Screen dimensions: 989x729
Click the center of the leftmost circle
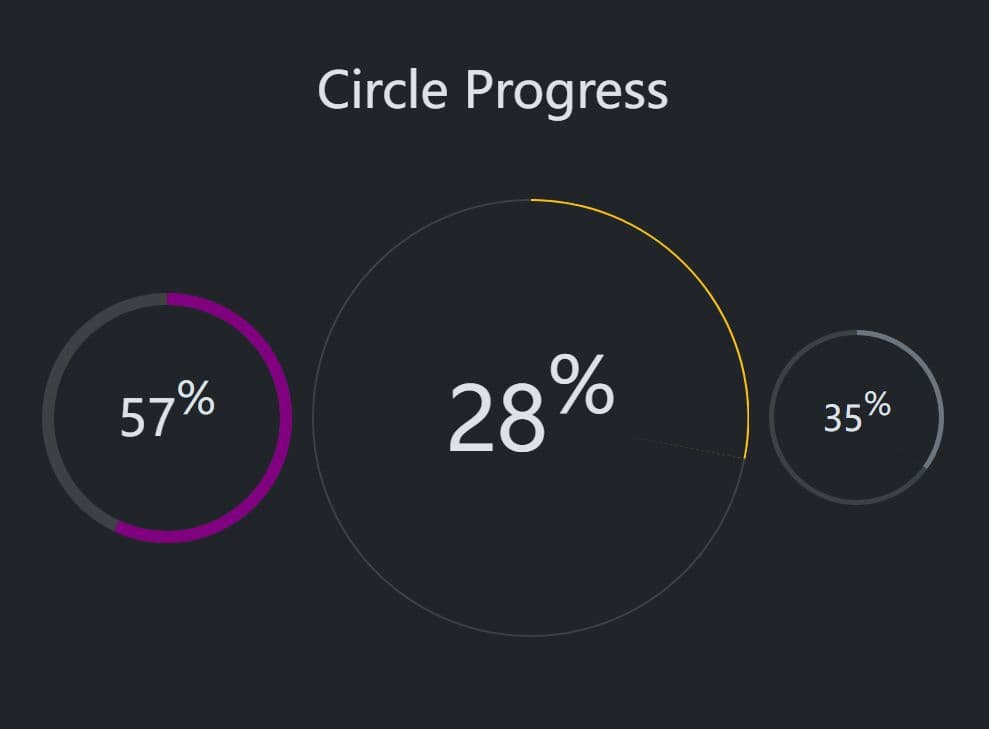pyautogui.click(x=165, y=410)
